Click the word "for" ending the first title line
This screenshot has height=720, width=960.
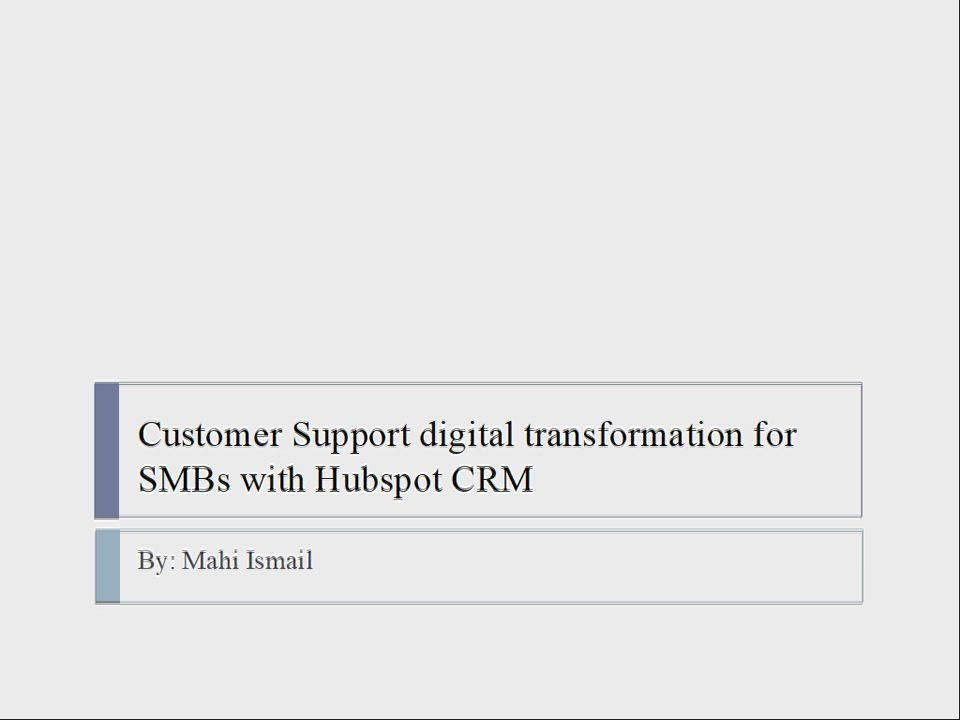[777, 436]
